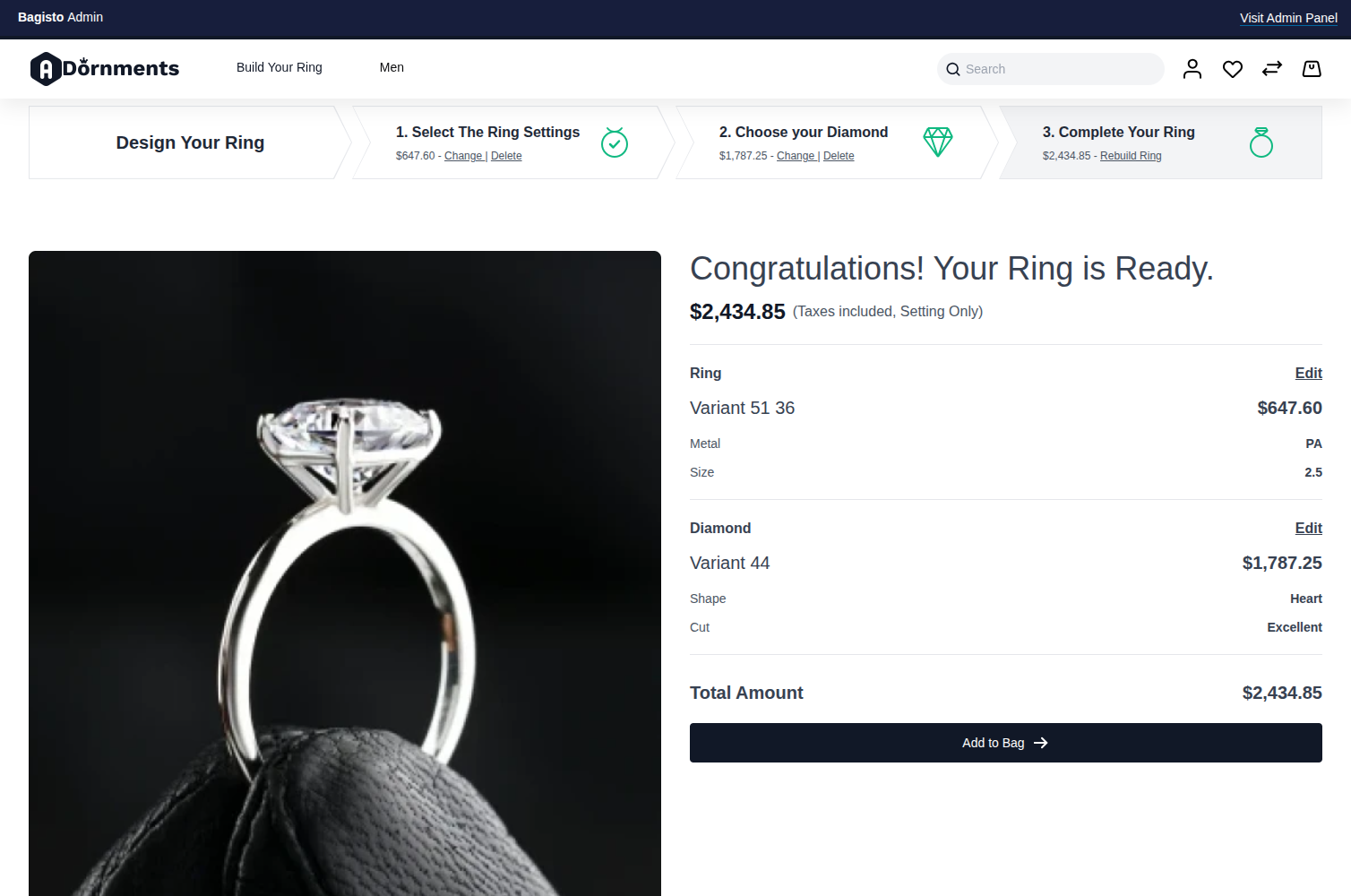The width and height of the screenshot is (1351, 896).
Task: Click the search magnifier icon
Action: 953,69
